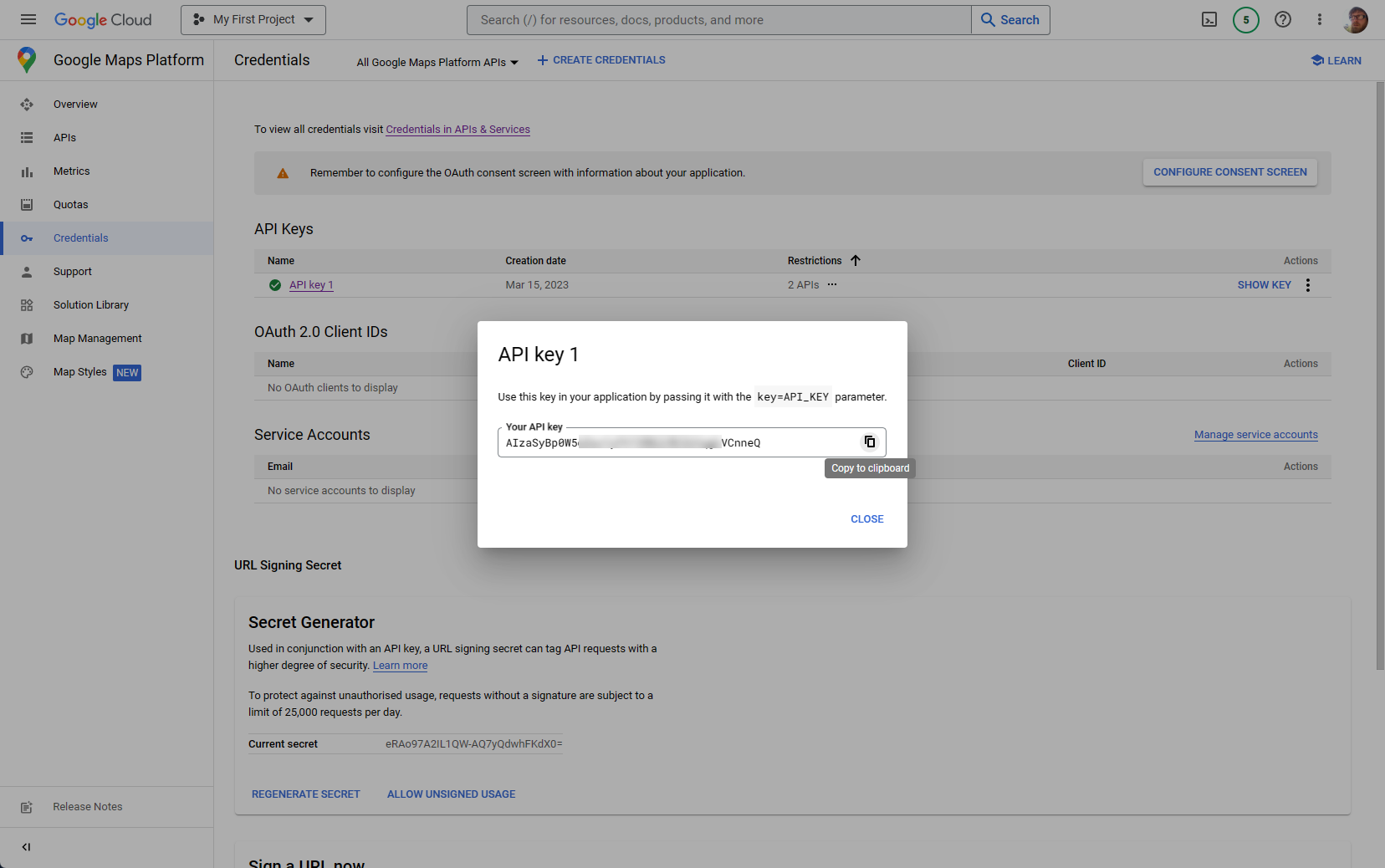
Task: Click the Your API key field
Action: [692, 442]
